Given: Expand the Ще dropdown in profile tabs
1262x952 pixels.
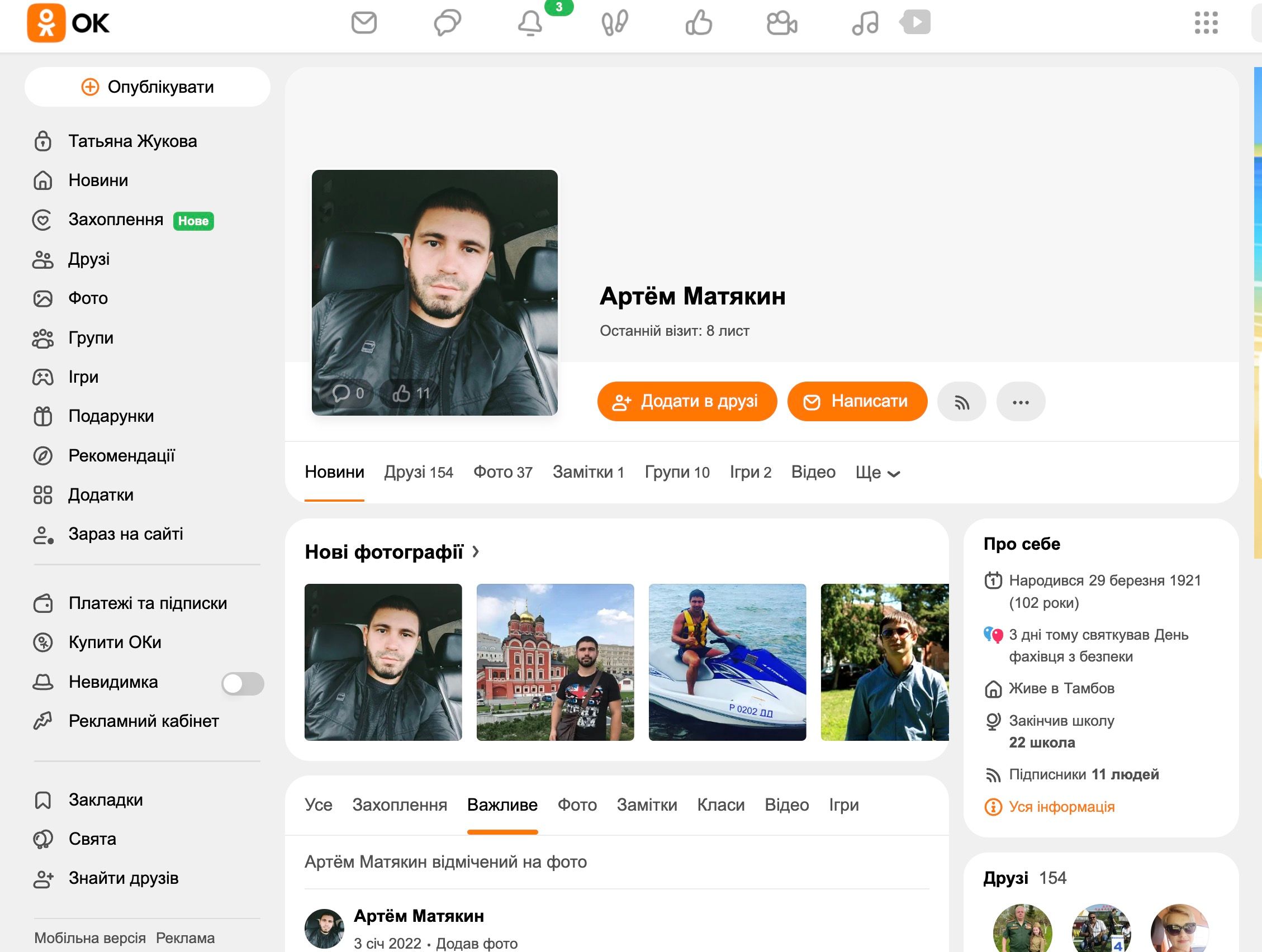Looking at the screenshot, I should pos(877,472).
